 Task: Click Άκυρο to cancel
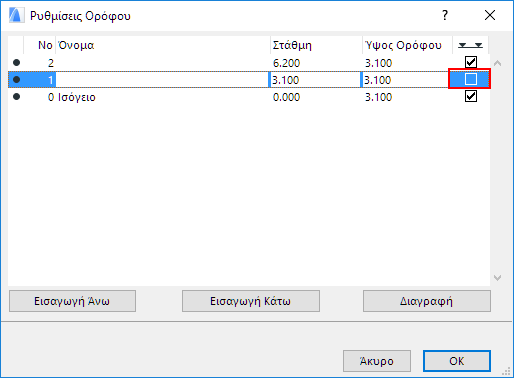[x=377, y=361]
